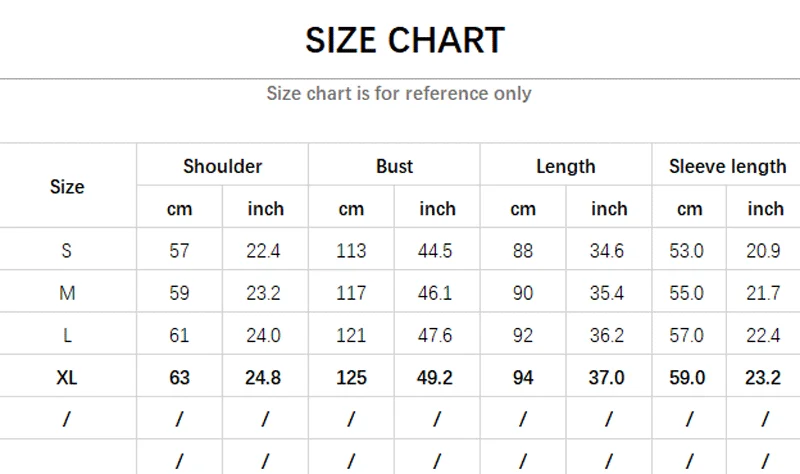Click the Sleeve length column header

pyautogui.click(x=727, y=167)
